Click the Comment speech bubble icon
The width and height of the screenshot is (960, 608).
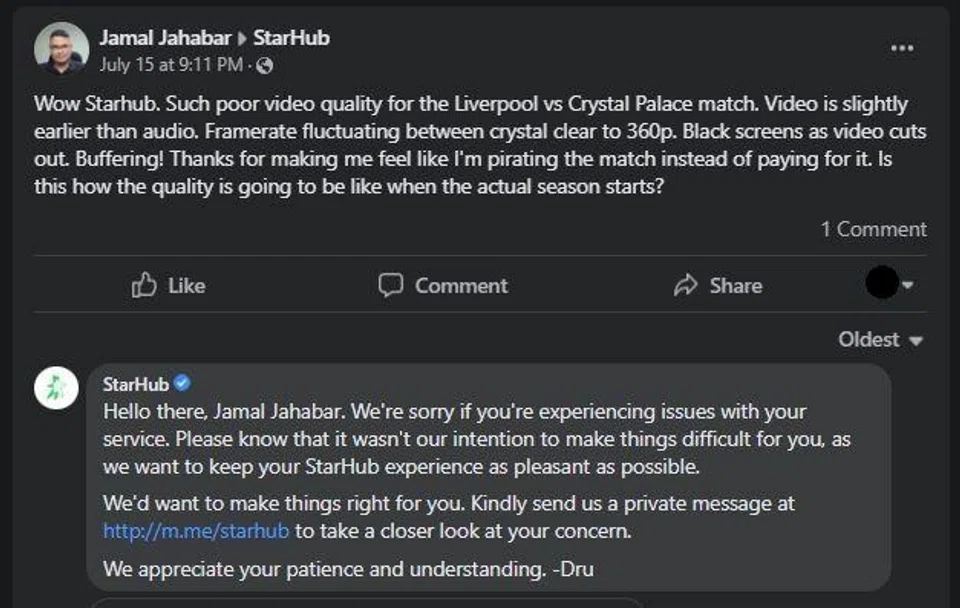click(x=390, y=286)
